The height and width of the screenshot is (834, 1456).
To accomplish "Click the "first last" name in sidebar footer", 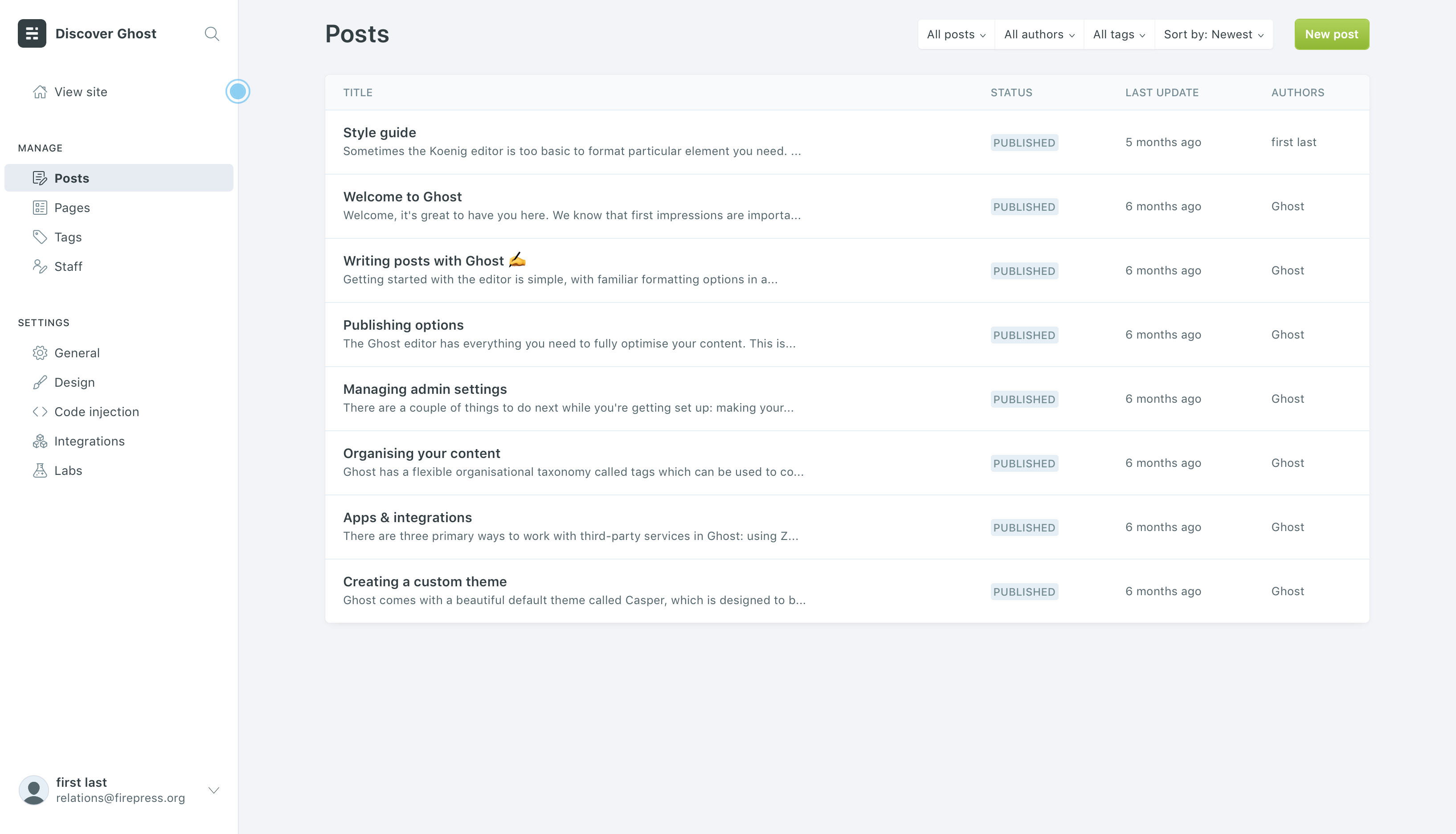I will click(82, 782).
